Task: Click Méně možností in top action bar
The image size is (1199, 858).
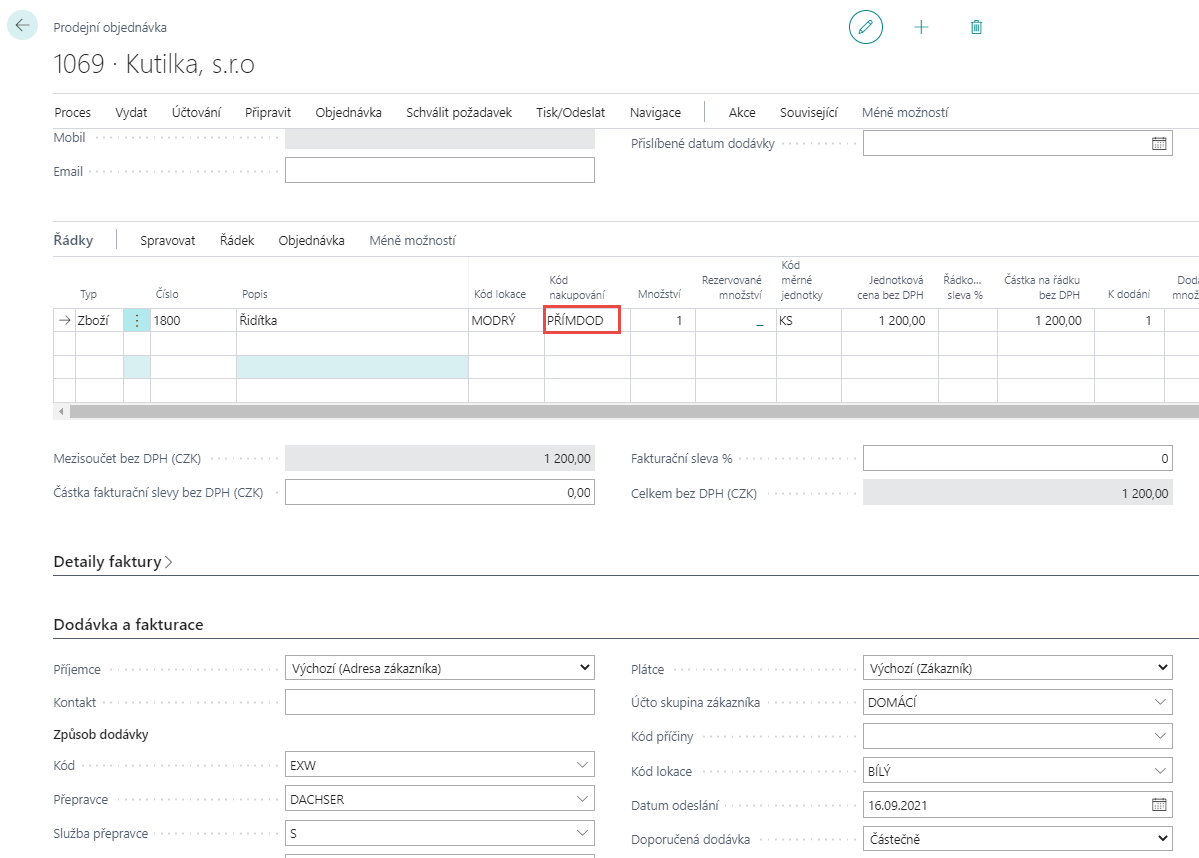Action: tap(904, 113)
